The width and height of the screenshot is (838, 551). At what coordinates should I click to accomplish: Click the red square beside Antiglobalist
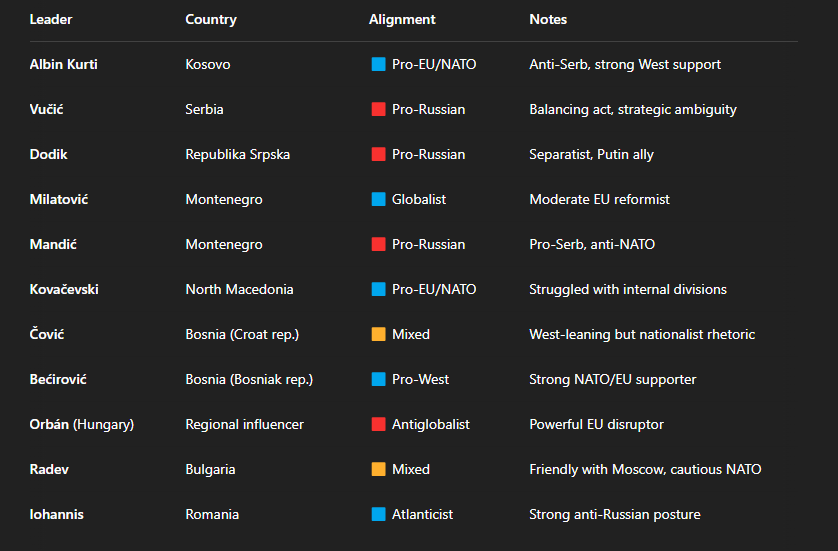pos(378,424)
